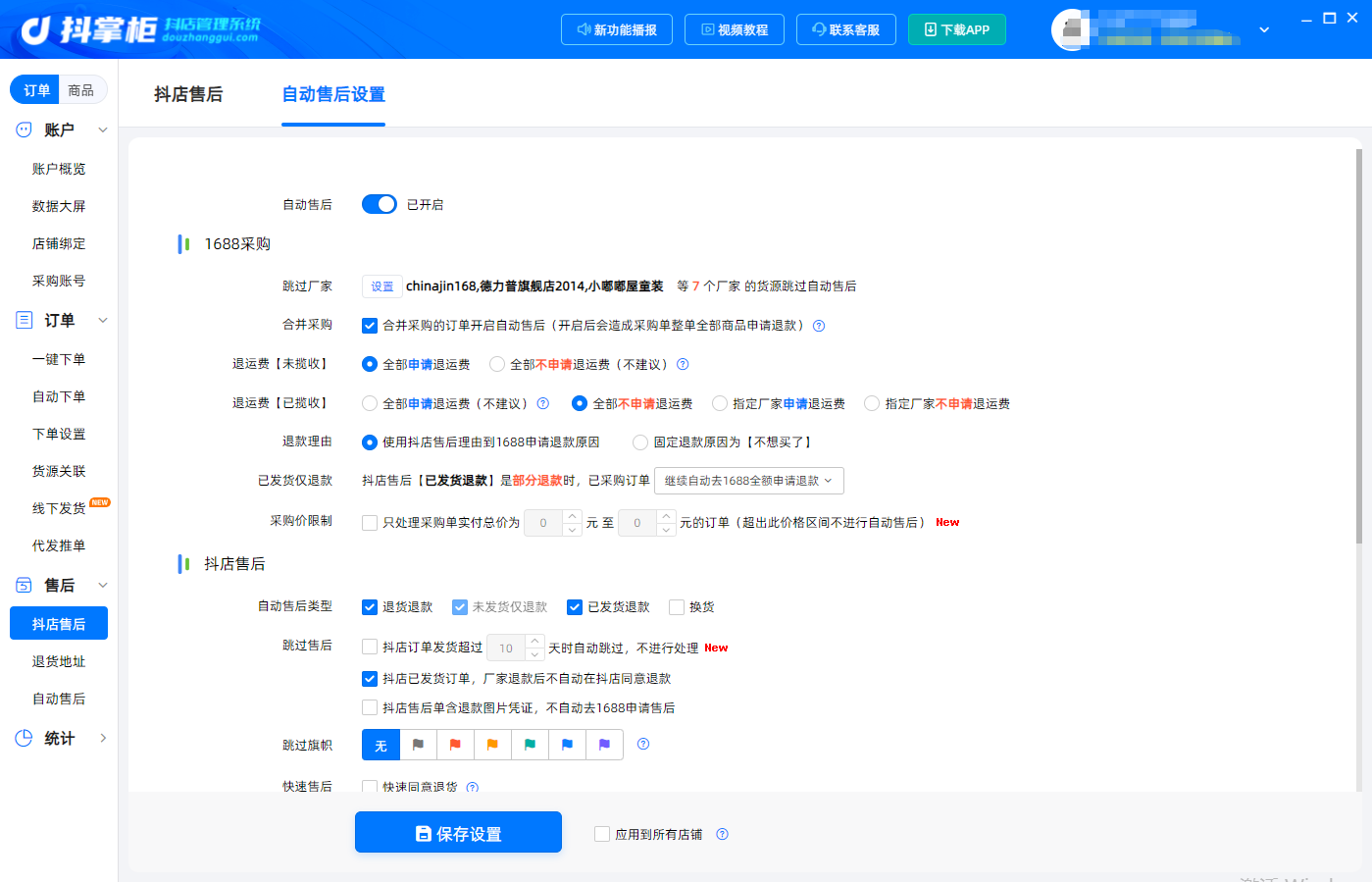Image resolution: width=1372 pixels, height=882 pixels.
Task: Toggle the 自动售后 switch off
Action: (380, 204)
